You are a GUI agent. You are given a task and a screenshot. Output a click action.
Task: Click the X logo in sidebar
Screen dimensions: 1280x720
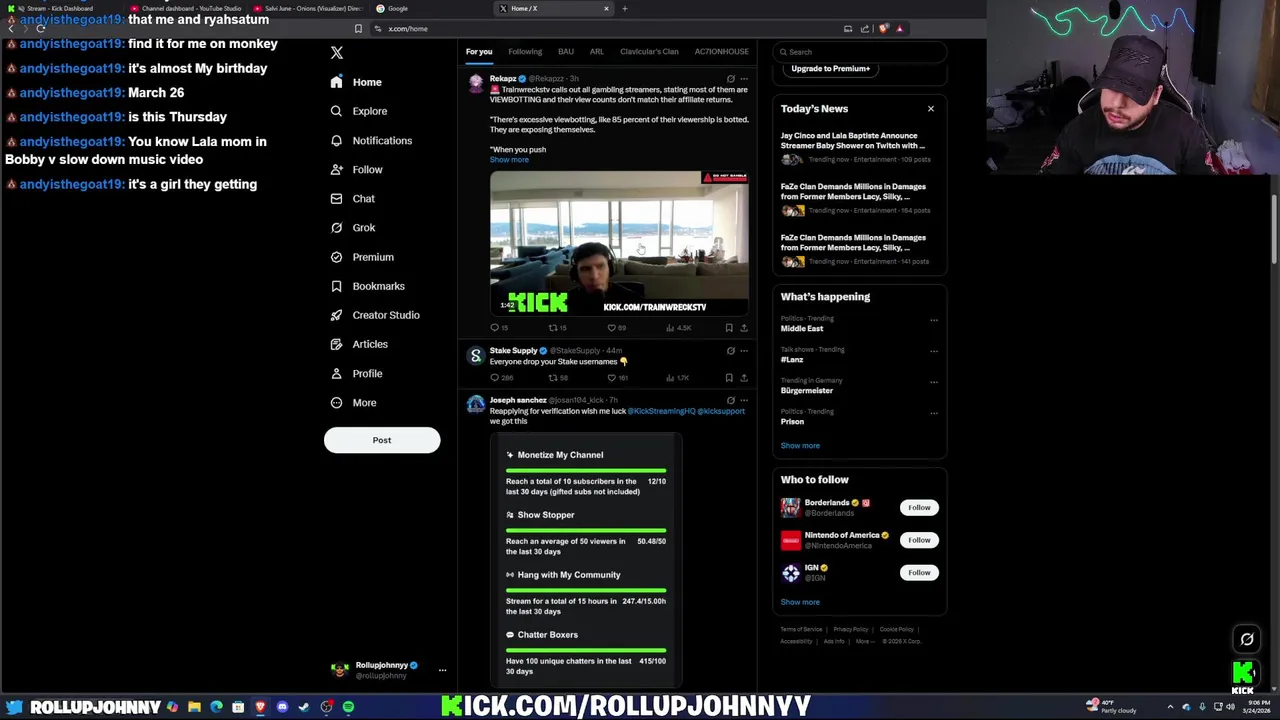[x=337, y=52]
